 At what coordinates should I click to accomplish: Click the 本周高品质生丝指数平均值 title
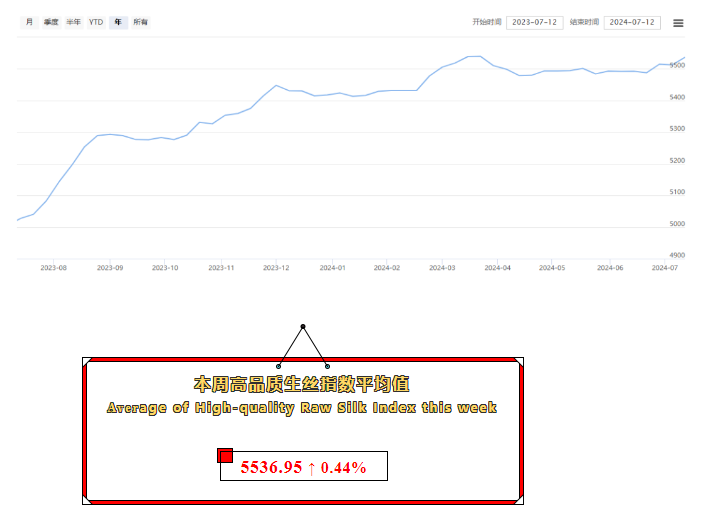[301, 384]
